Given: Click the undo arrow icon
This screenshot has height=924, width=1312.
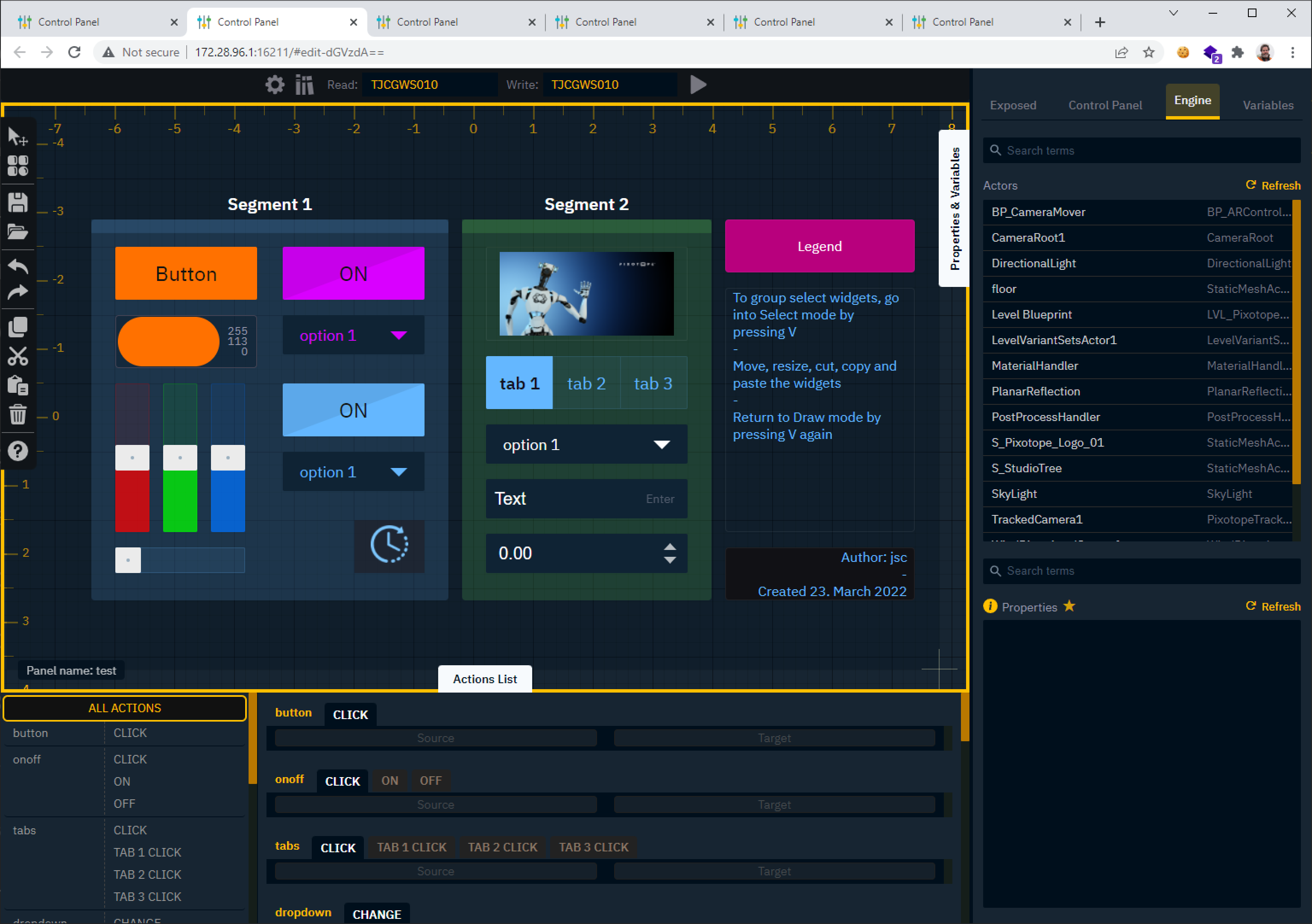Looking at the screenshot, I should click(18, 266).
